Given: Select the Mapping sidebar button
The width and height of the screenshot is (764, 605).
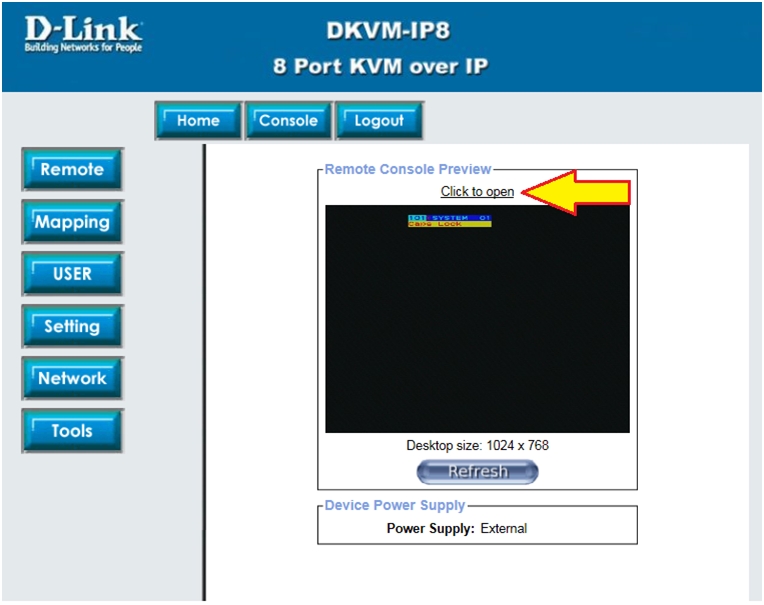Looking at the screenshot, I should pyautogui.click(x=72, y=222).
